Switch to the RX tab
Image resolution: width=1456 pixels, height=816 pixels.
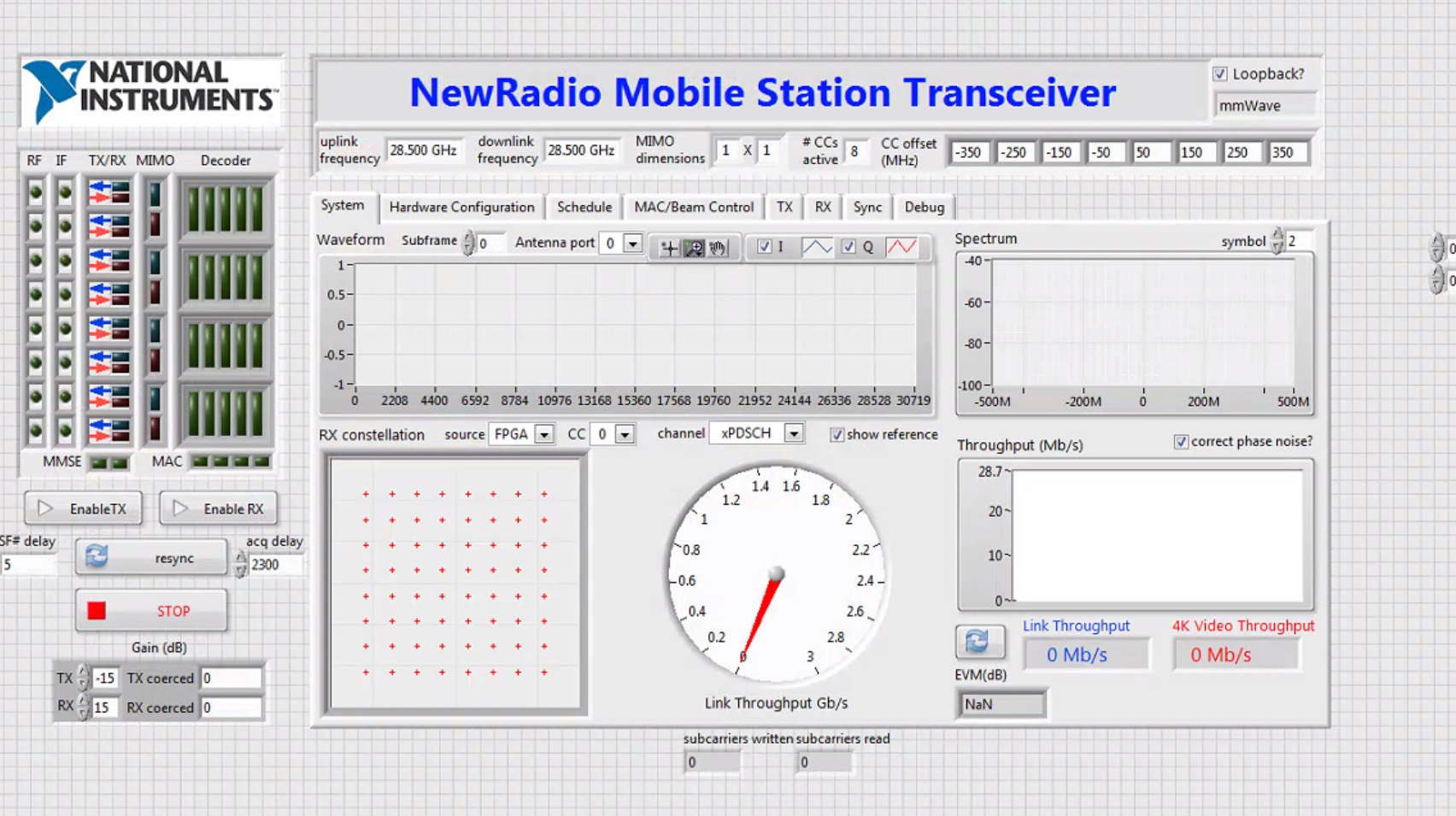[823, 208]
